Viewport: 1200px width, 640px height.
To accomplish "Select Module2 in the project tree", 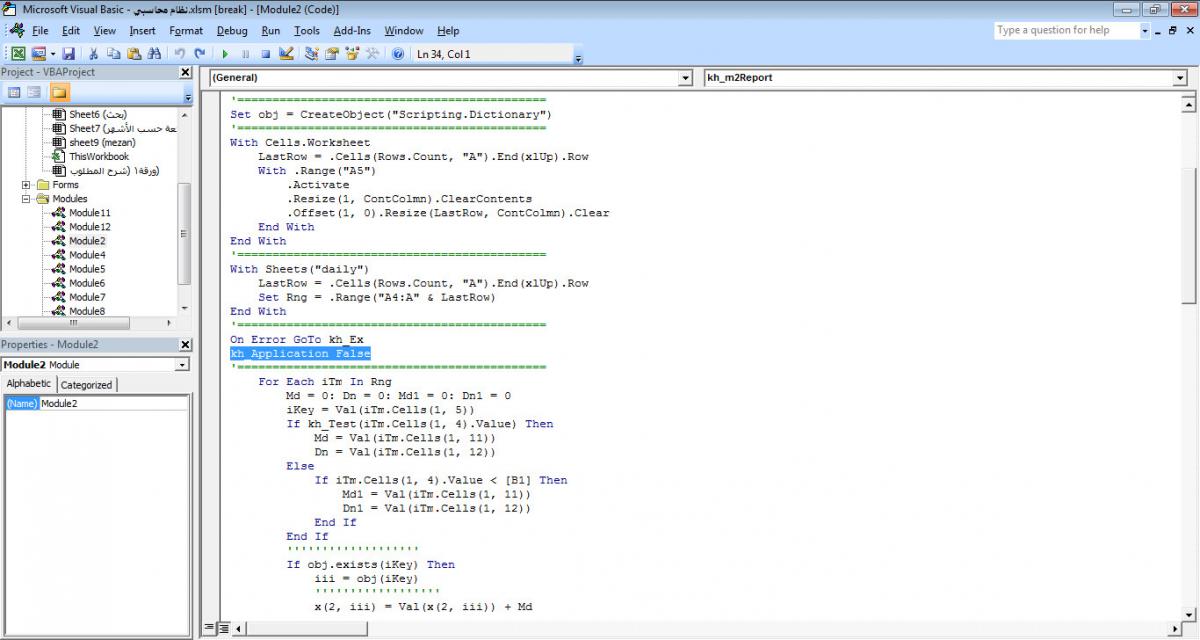I will click(x=87, y=241).
